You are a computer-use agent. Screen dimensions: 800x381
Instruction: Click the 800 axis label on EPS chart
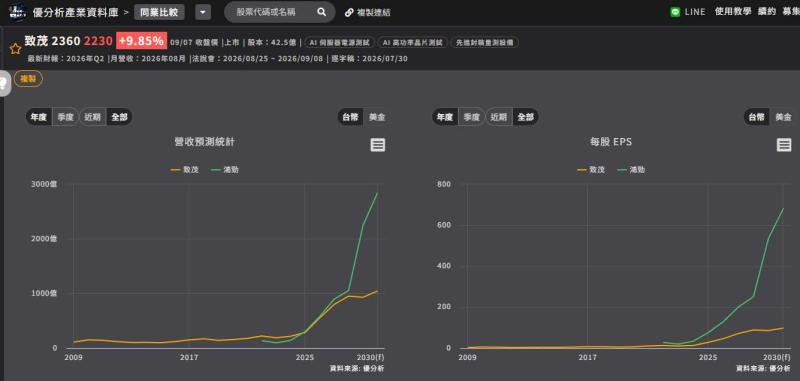pos(444,184)
